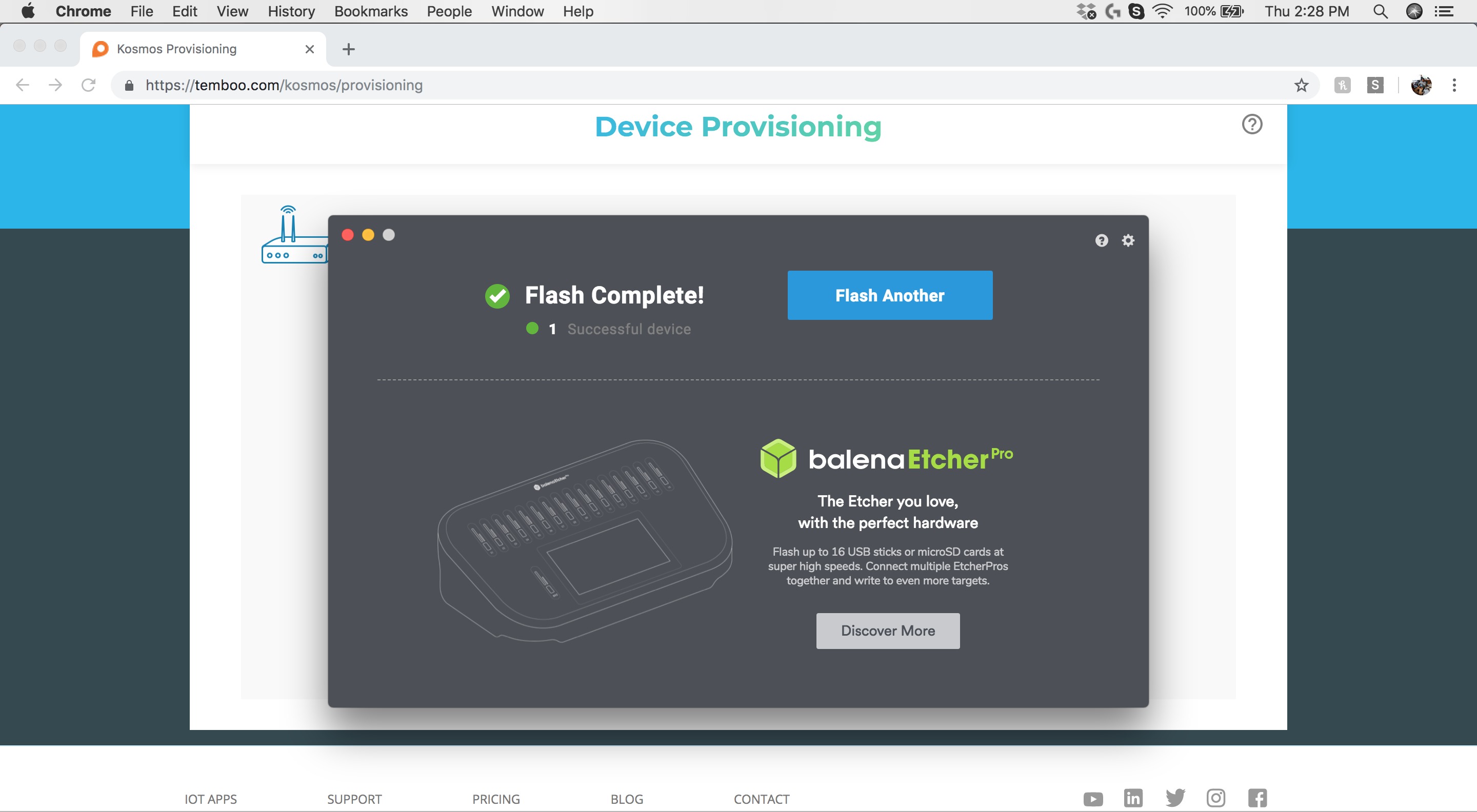Open the View menu
This screenshot has width=1477, height=812.
(x=232, y=11)
